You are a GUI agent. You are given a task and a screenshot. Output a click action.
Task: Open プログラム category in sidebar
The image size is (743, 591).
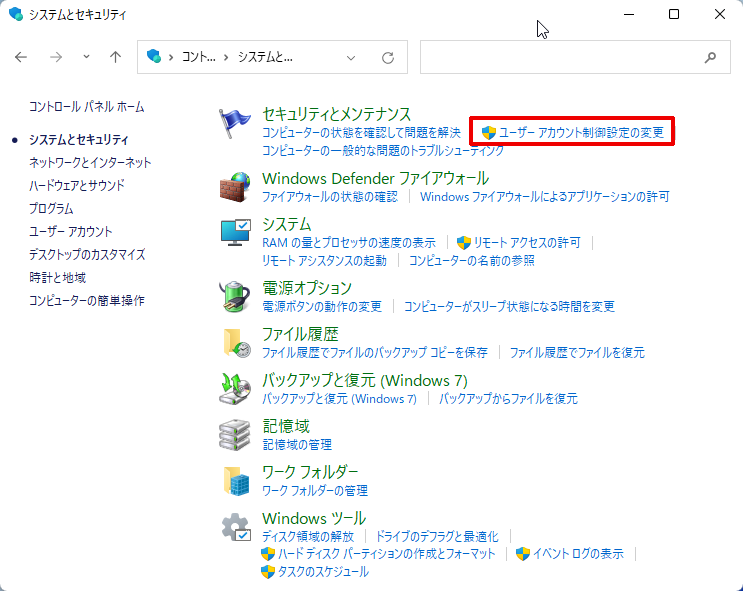pos(51,209)
